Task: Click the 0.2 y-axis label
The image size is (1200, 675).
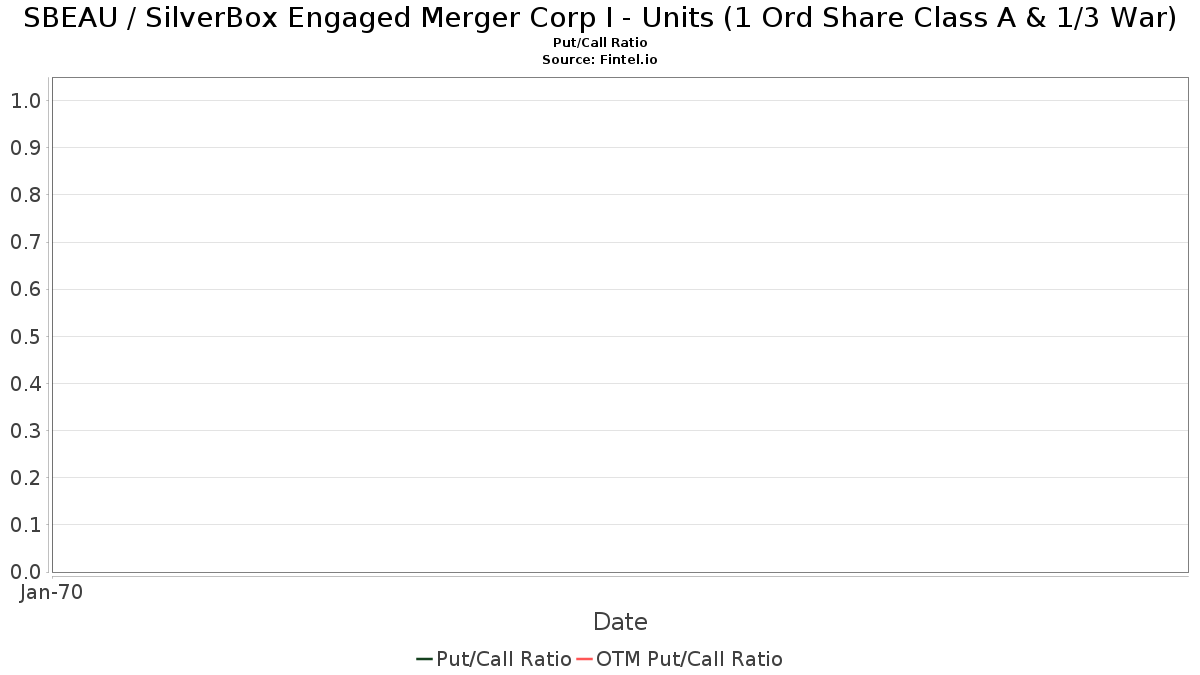Action: [x=25, y=478]
